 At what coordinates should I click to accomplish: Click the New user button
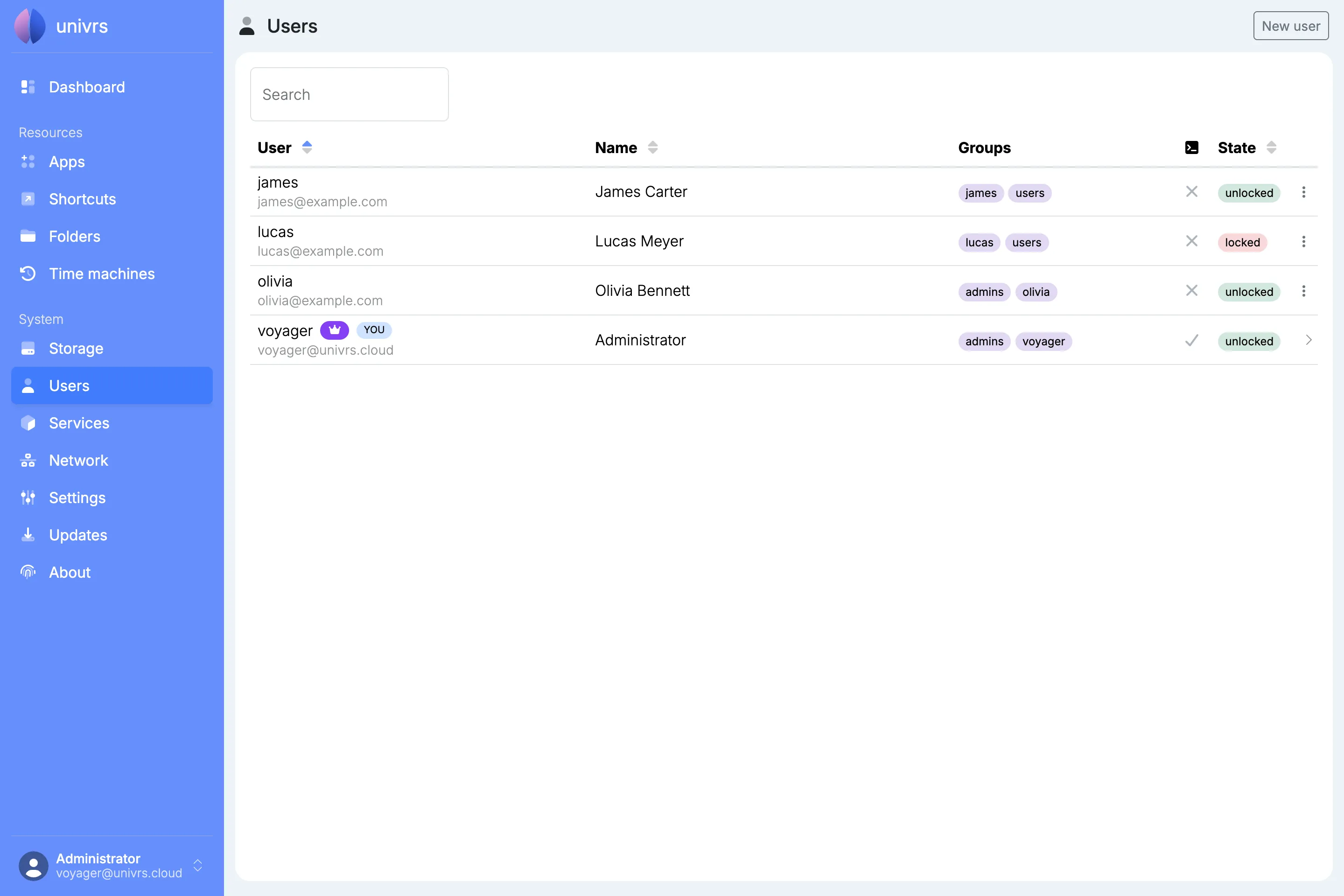tap(1291, 26)
